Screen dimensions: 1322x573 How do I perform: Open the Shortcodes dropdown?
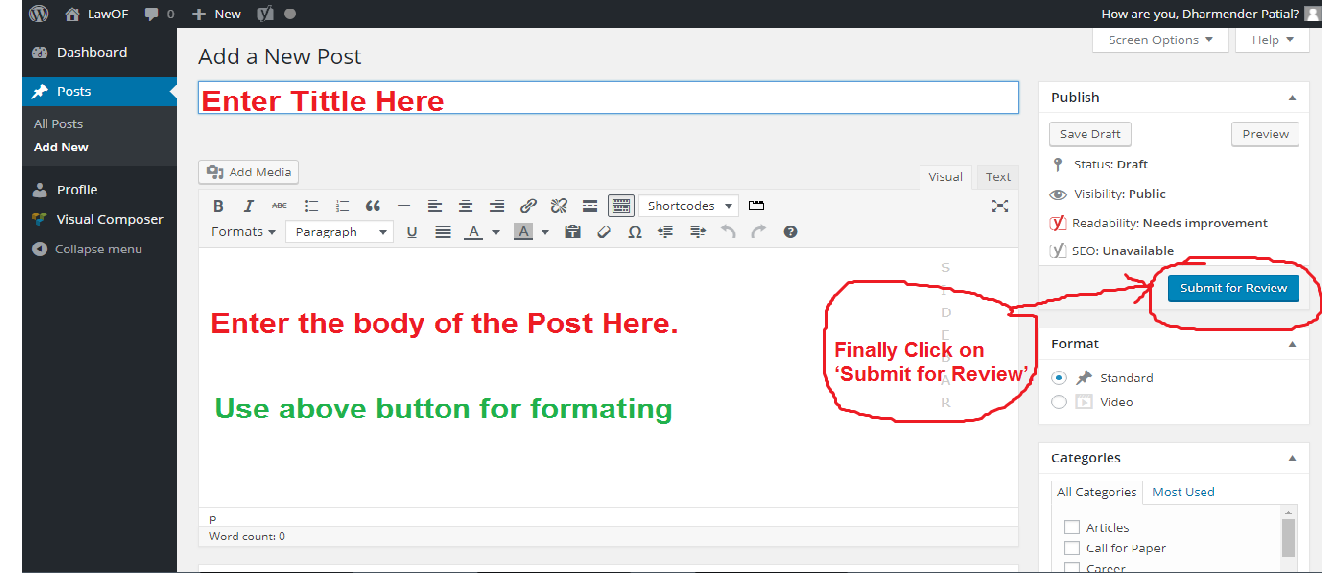[688, 206]
